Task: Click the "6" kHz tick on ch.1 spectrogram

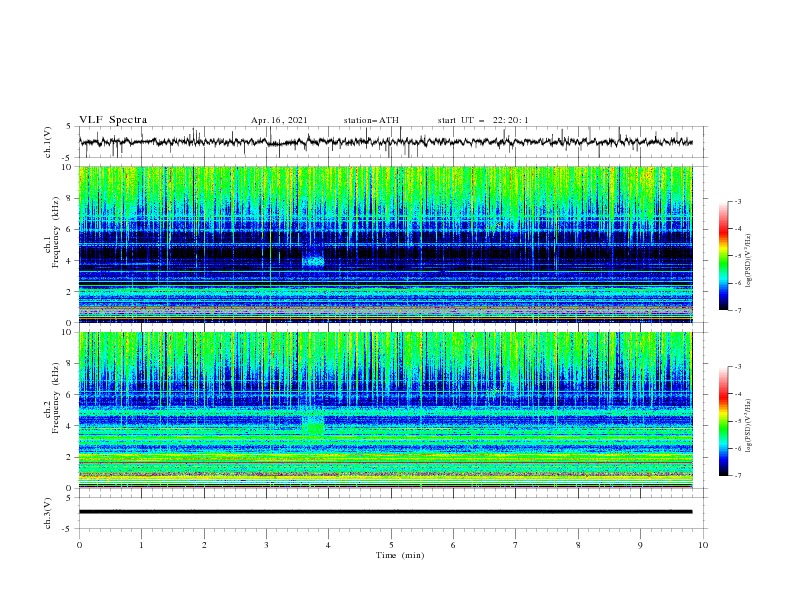Action: click(70, 229)
